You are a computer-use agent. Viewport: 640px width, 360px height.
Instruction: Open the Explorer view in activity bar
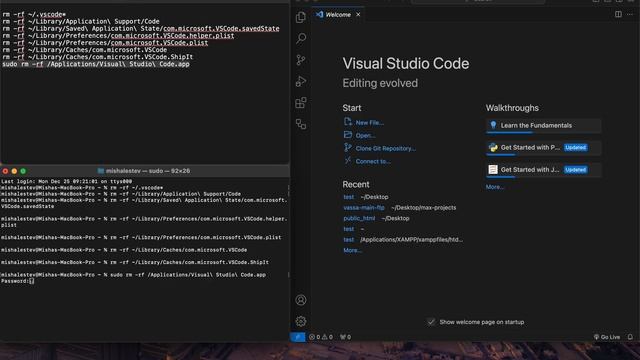(x=301, y=17)
